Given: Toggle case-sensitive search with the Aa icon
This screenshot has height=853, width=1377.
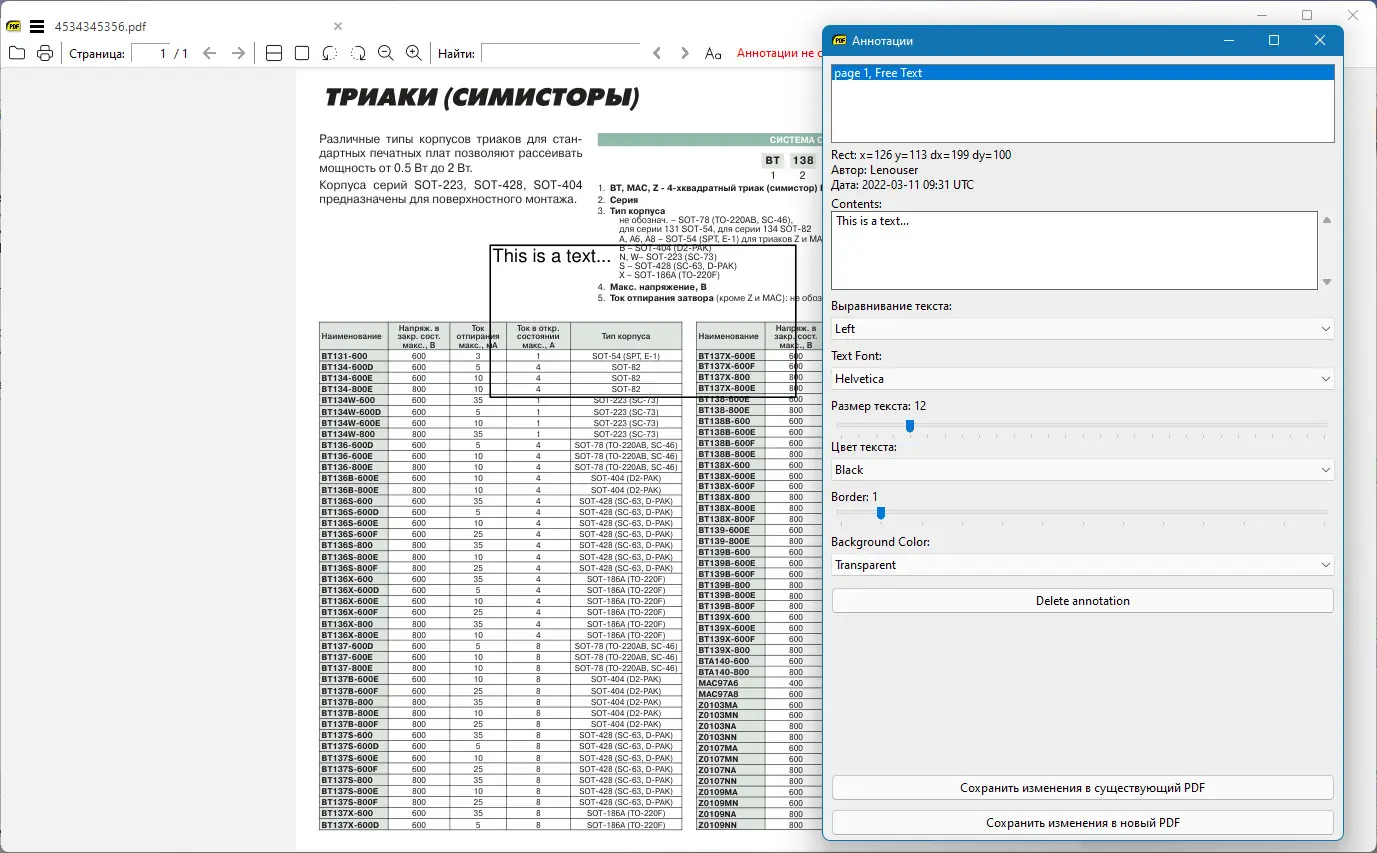Looking at the screenshot, I should tap(713, 53).
